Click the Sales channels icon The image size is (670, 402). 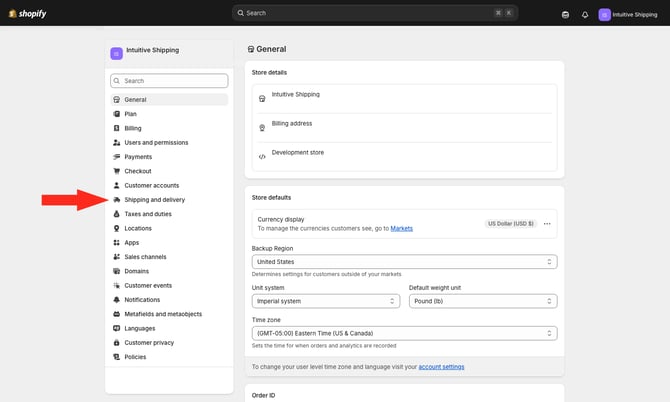(117, 257)
